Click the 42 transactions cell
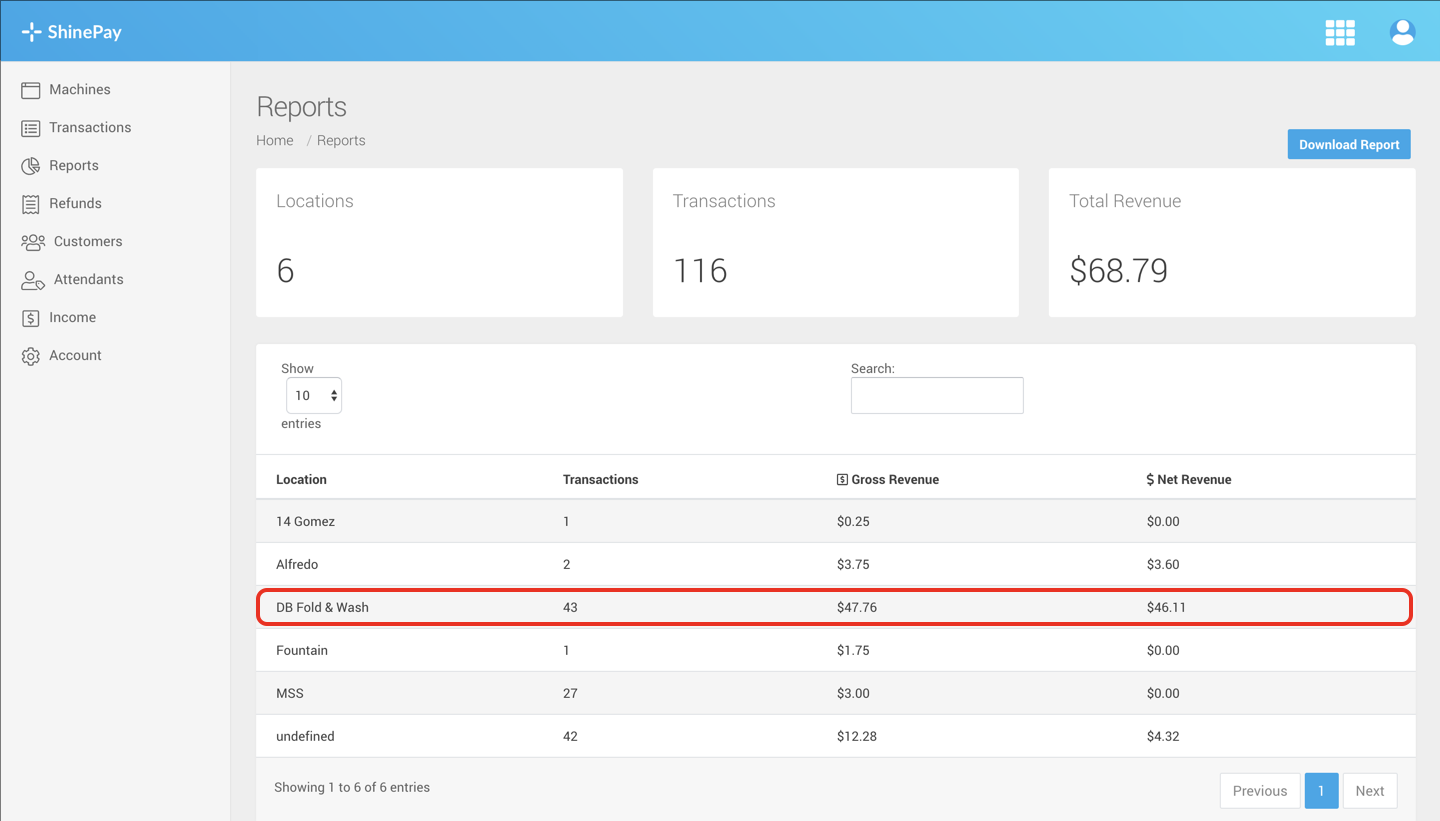 (570, 736)
